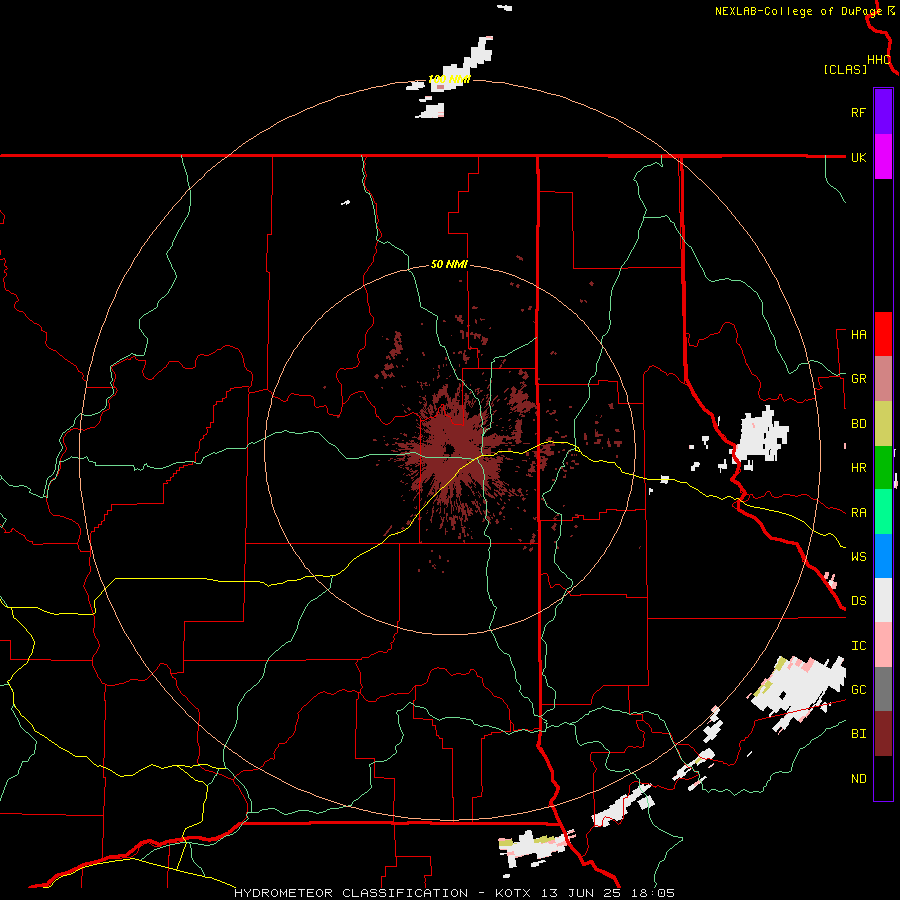Click the white DS legend color swatch

coord(883,600)
